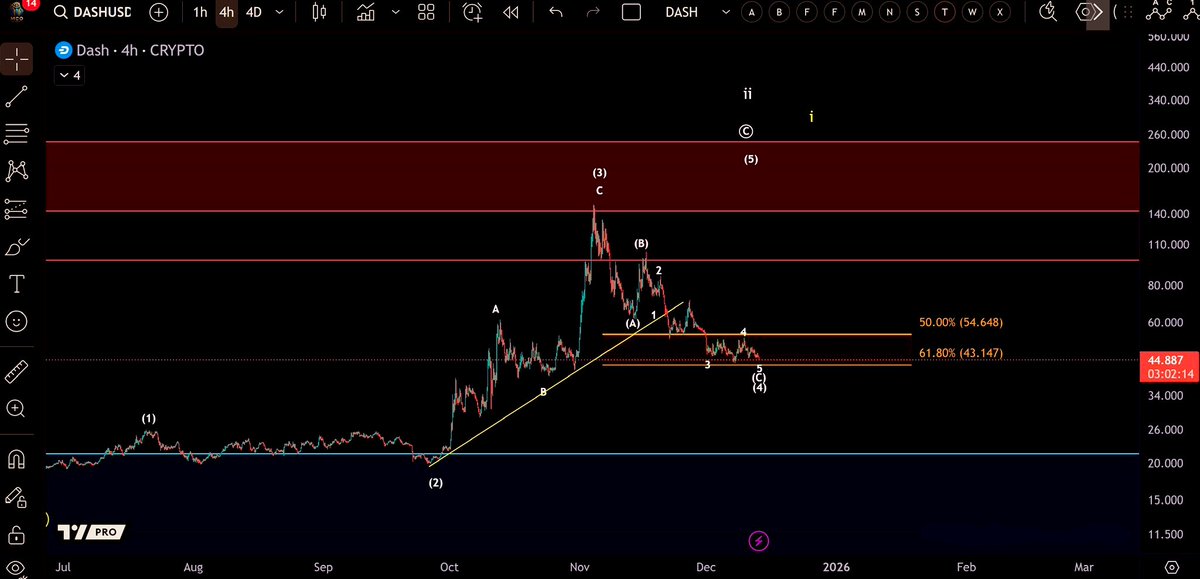Image resolution: width=1200 pixels, height=579 pixels.
Task: Select the red supply zone rectangle
Action: (x=592, y=176)
